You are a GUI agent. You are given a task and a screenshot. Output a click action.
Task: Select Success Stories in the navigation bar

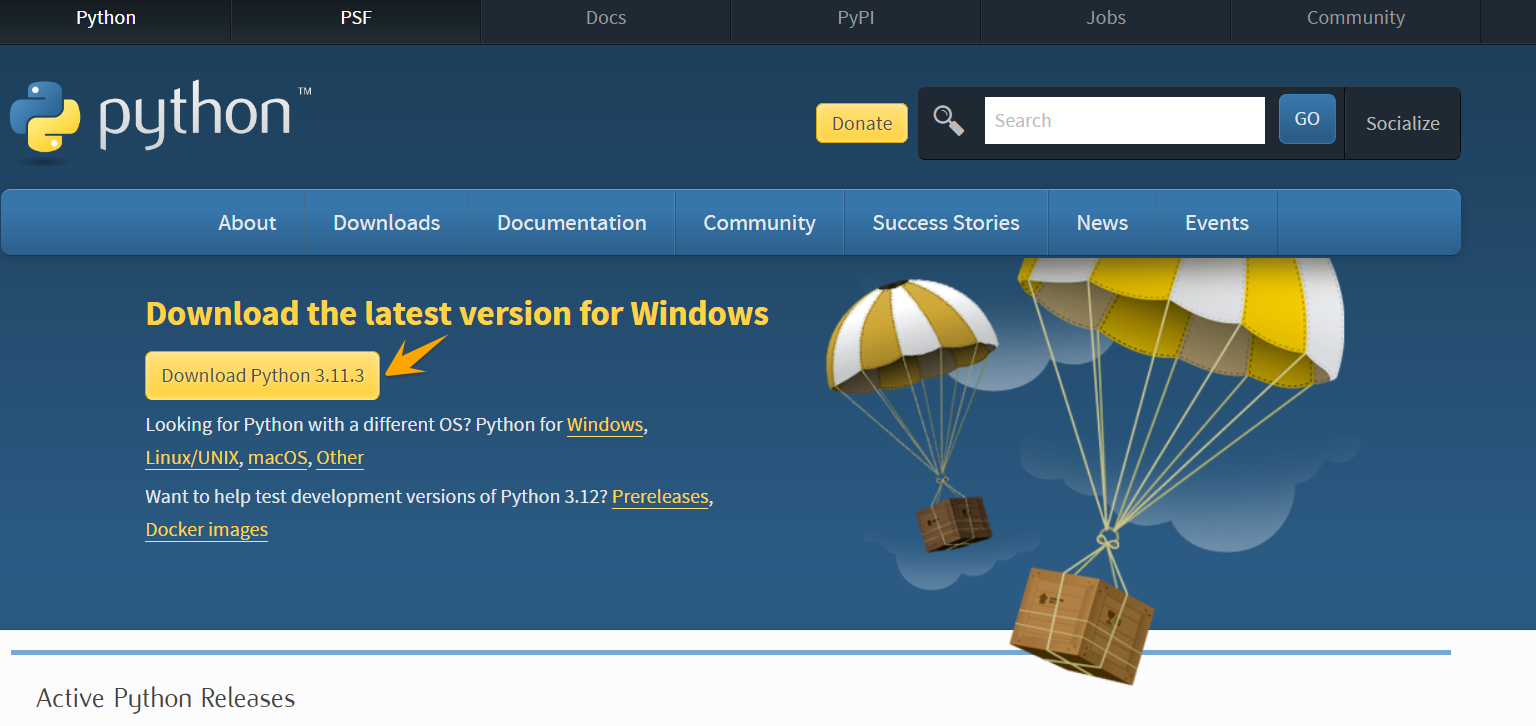click(x=945, y=223)
